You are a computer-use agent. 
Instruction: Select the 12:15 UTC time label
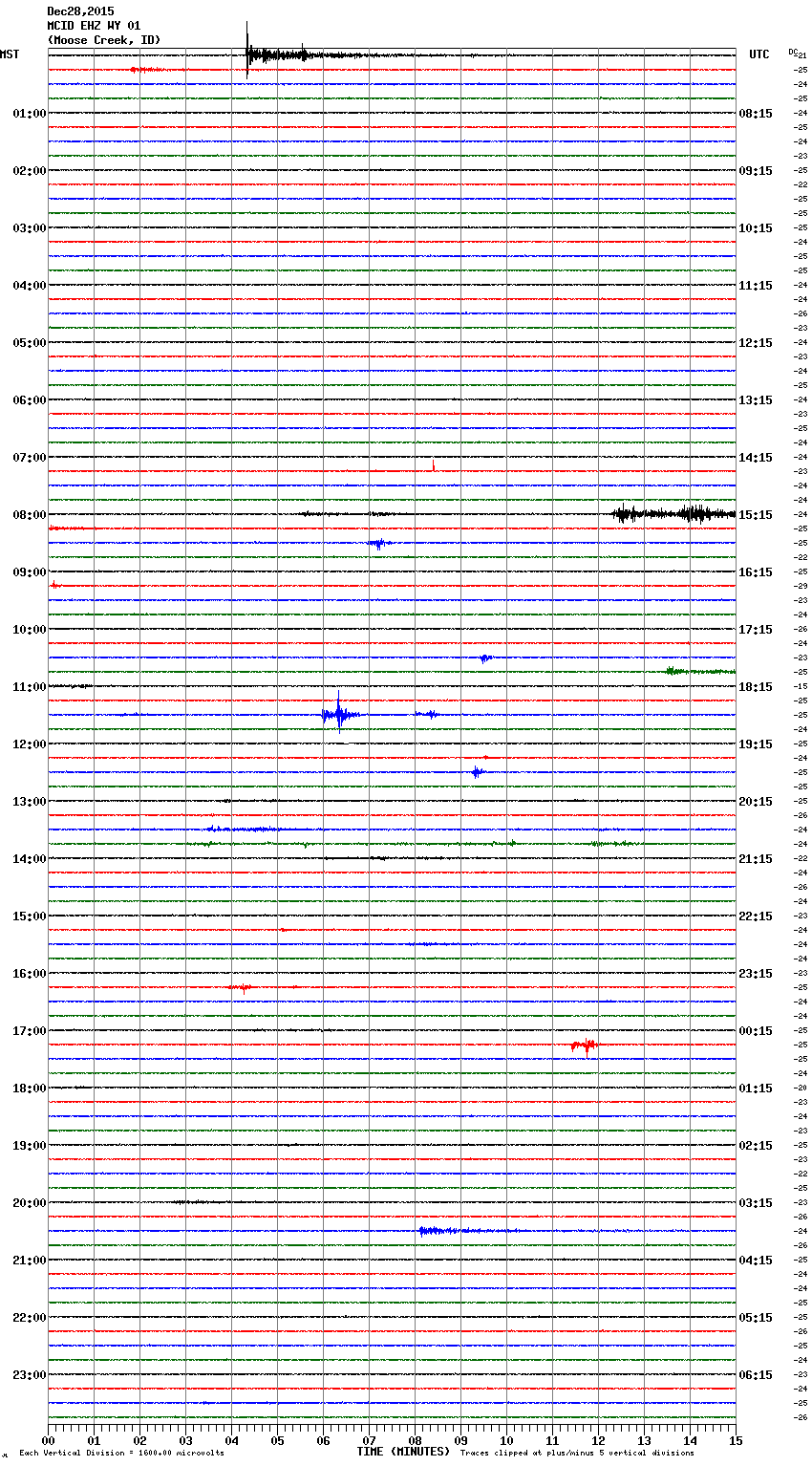pos(756,342)
